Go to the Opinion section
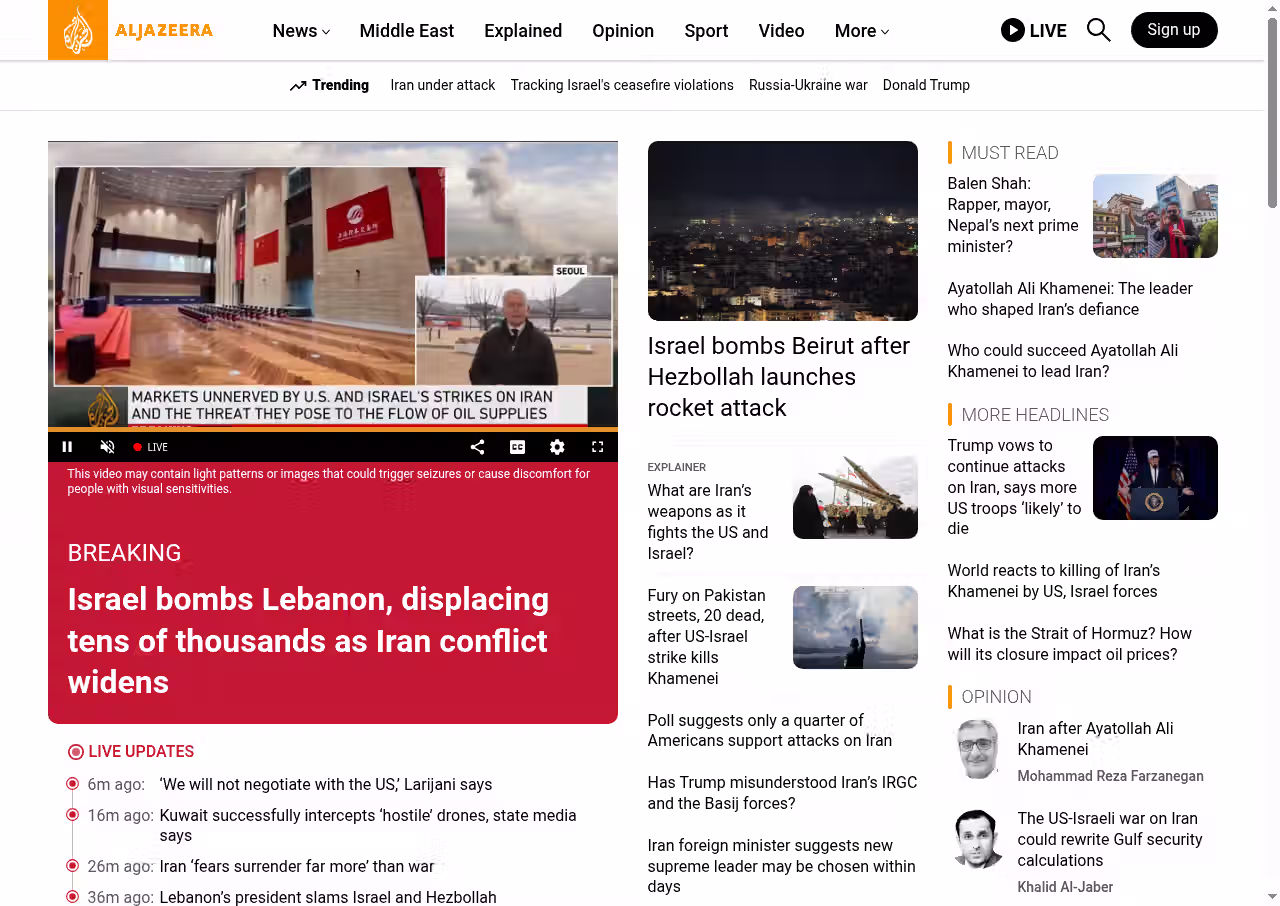1280x906 pixels. click(622, 31)
